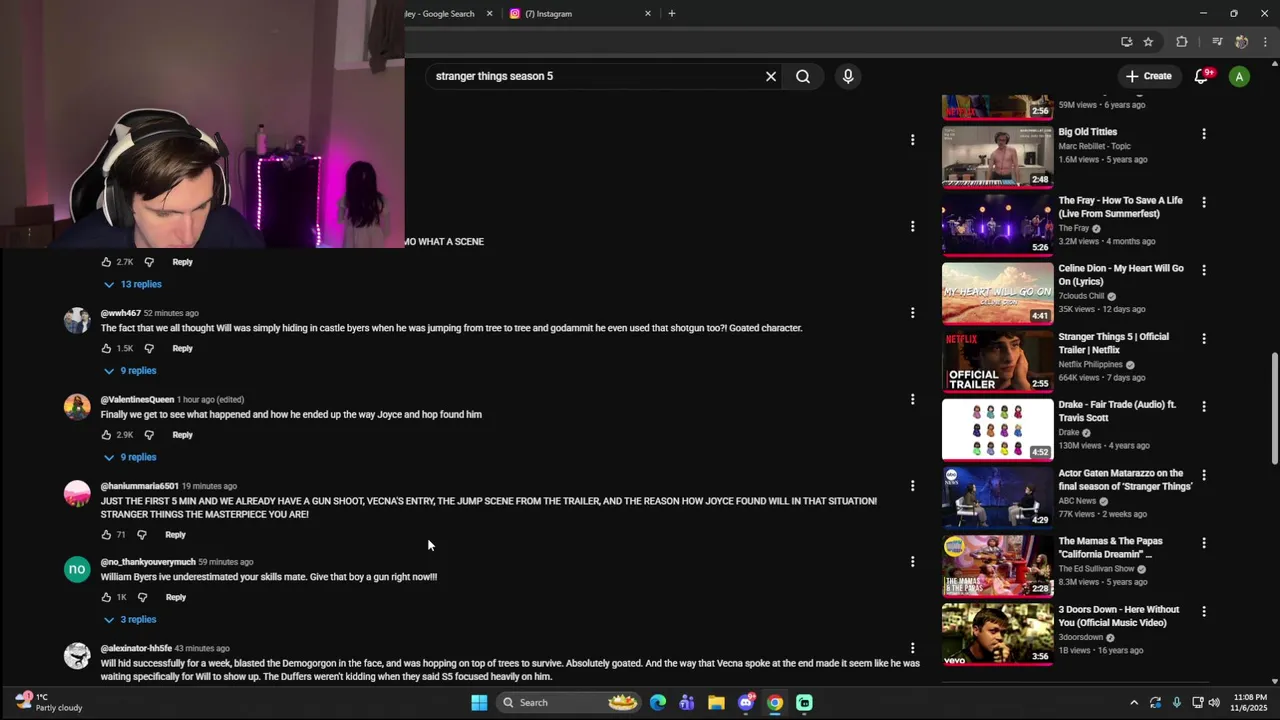Expand 3 replies under @no_thankyouverymuch comment

[131, 620]
